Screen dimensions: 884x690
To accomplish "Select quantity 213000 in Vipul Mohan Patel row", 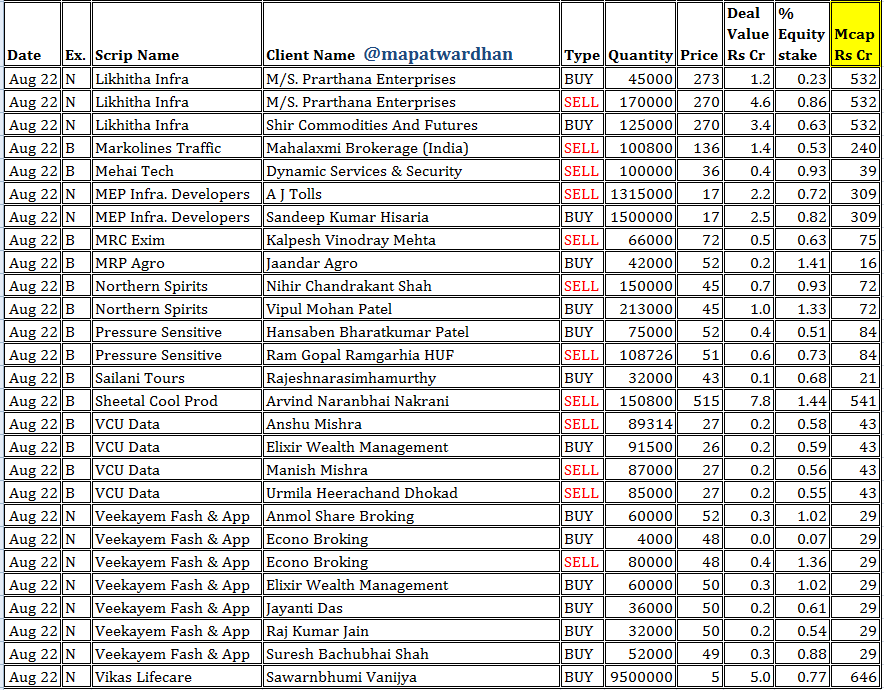I will (x=640, y=309).
